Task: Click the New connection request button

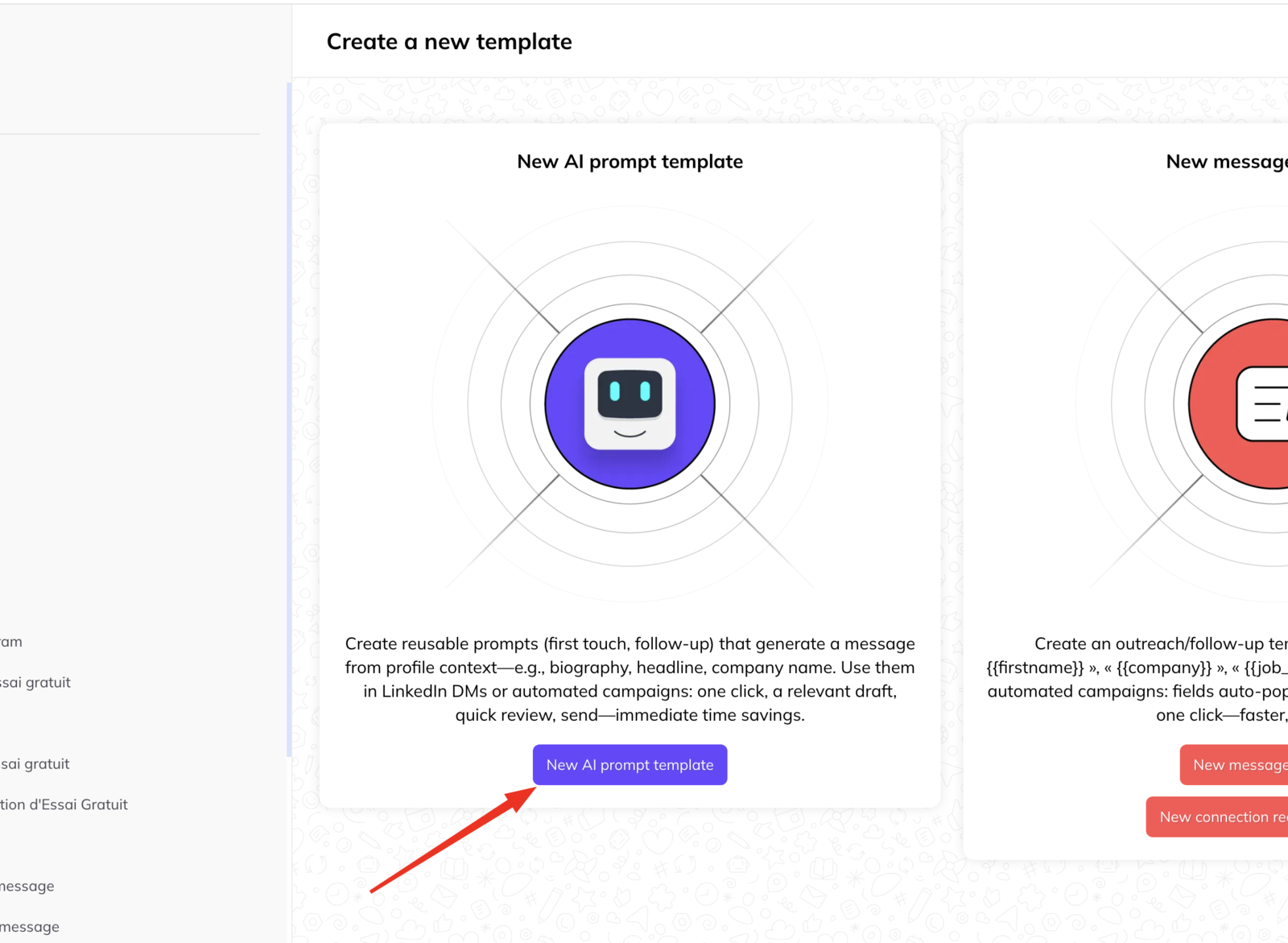Action: 1217,817
